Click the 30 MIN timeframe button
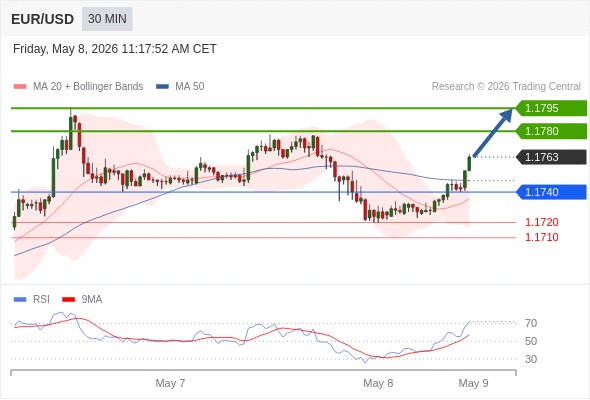 (107, 19)
